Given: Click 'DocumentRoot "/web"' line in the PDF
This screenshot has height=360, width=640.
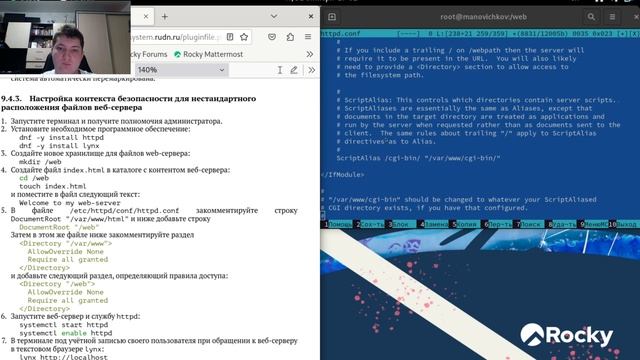Looking at the screenshot, I should pos(59,227).
